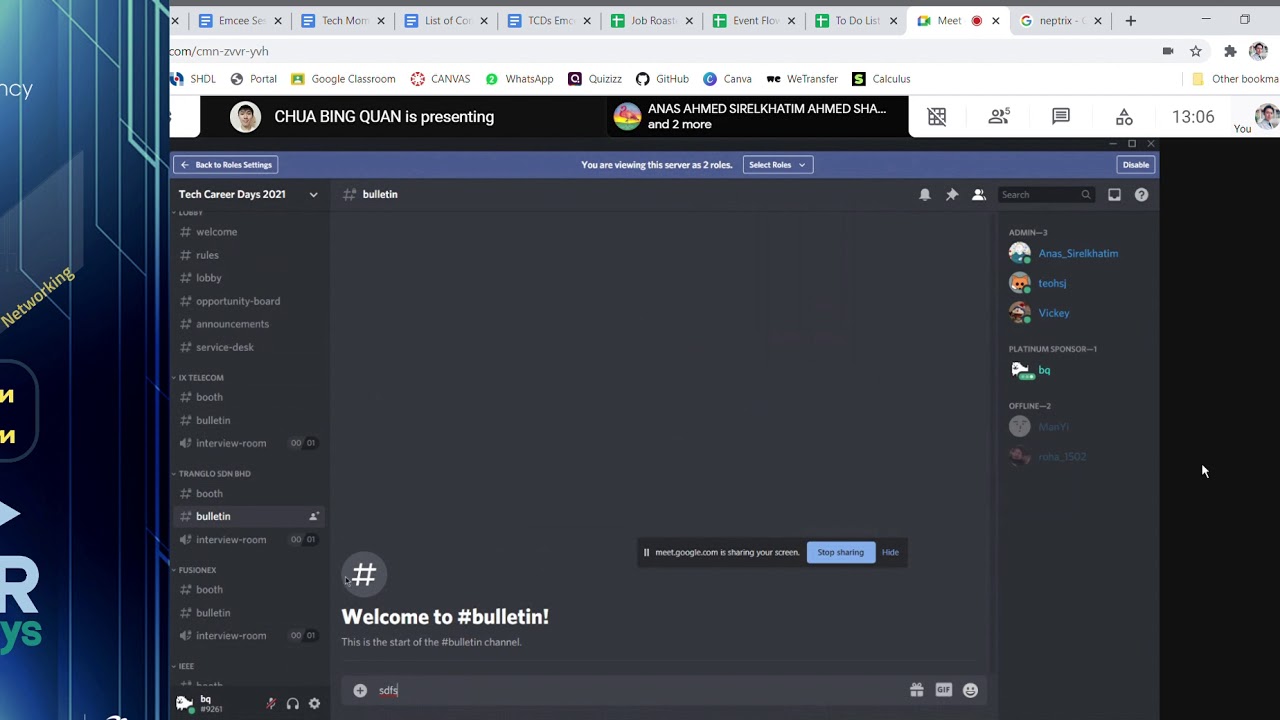This screenshot has height=720, width=1280.
Task: Click camera icon in address bar
Action: pyautogui.click(x=1167, y=51)
